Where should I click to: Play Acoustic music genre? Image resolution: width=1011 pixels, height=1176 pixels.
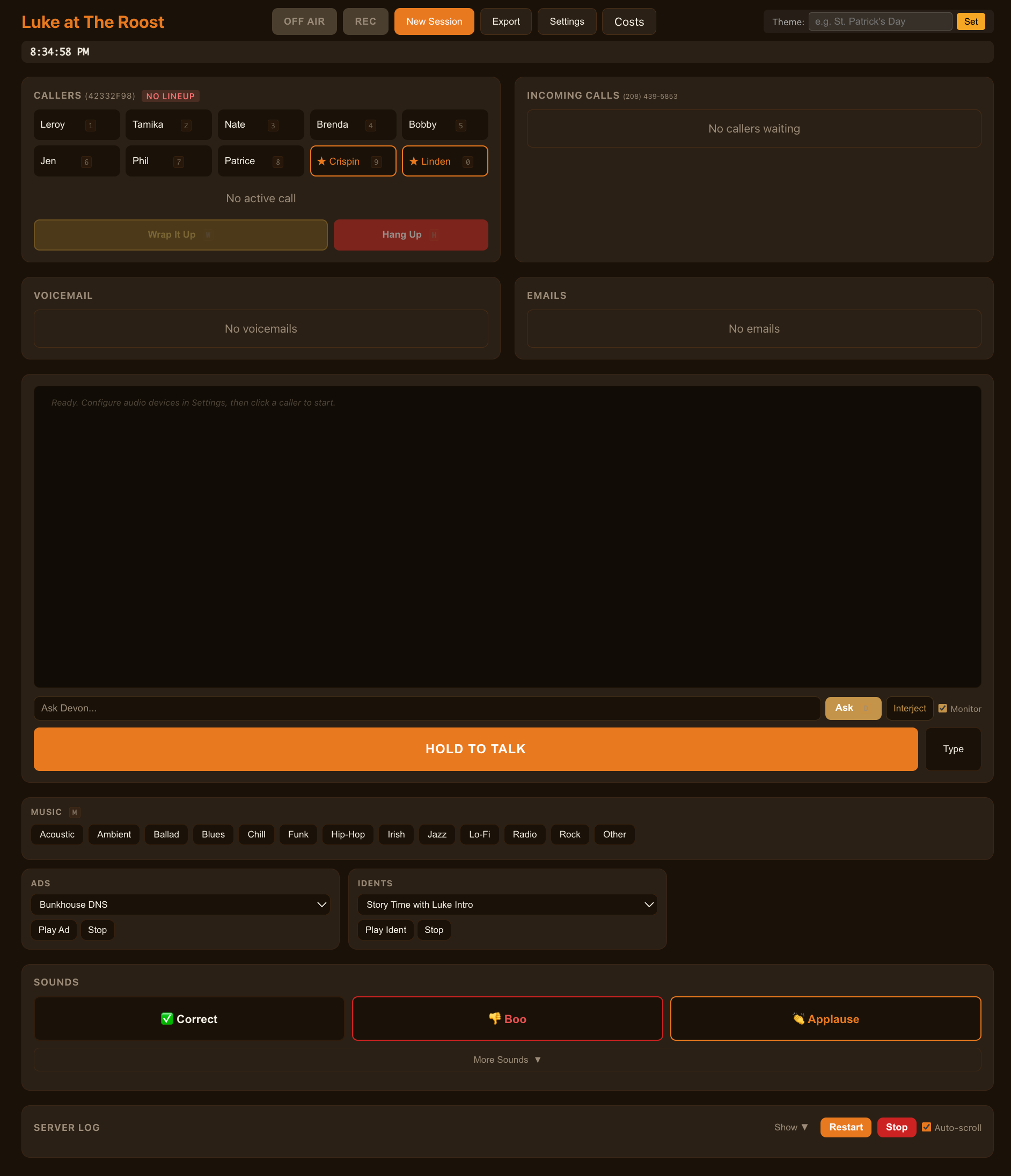[x=57, y=834]
